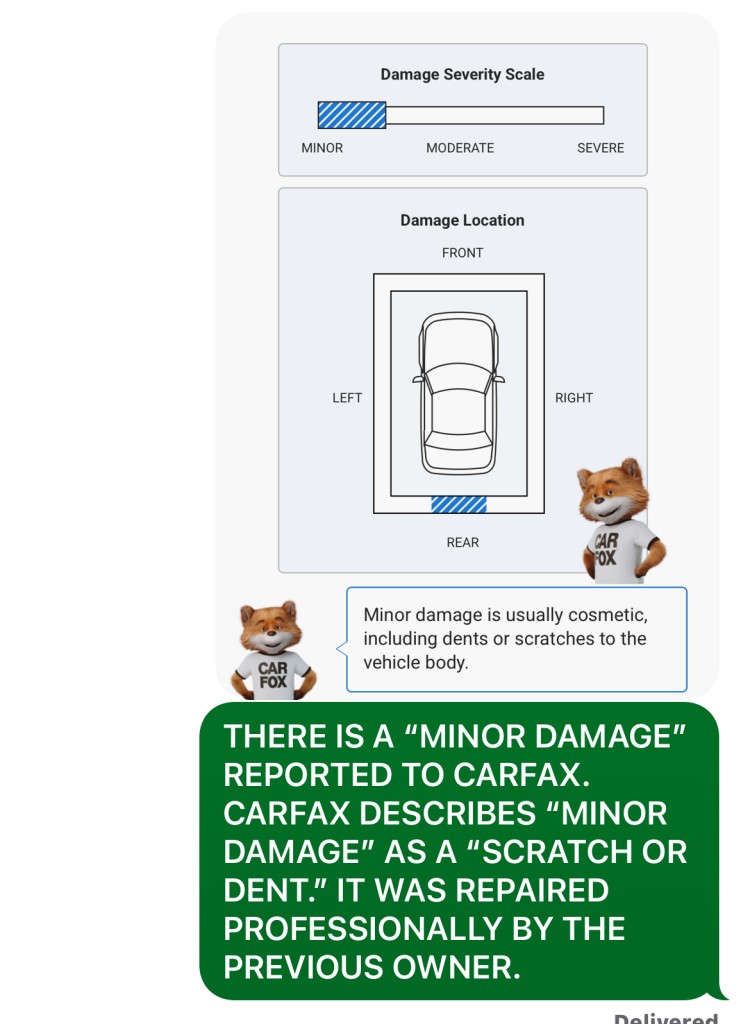Click the empty portion of the severity bar
The image size is (750, 1024).
(495, 115)
